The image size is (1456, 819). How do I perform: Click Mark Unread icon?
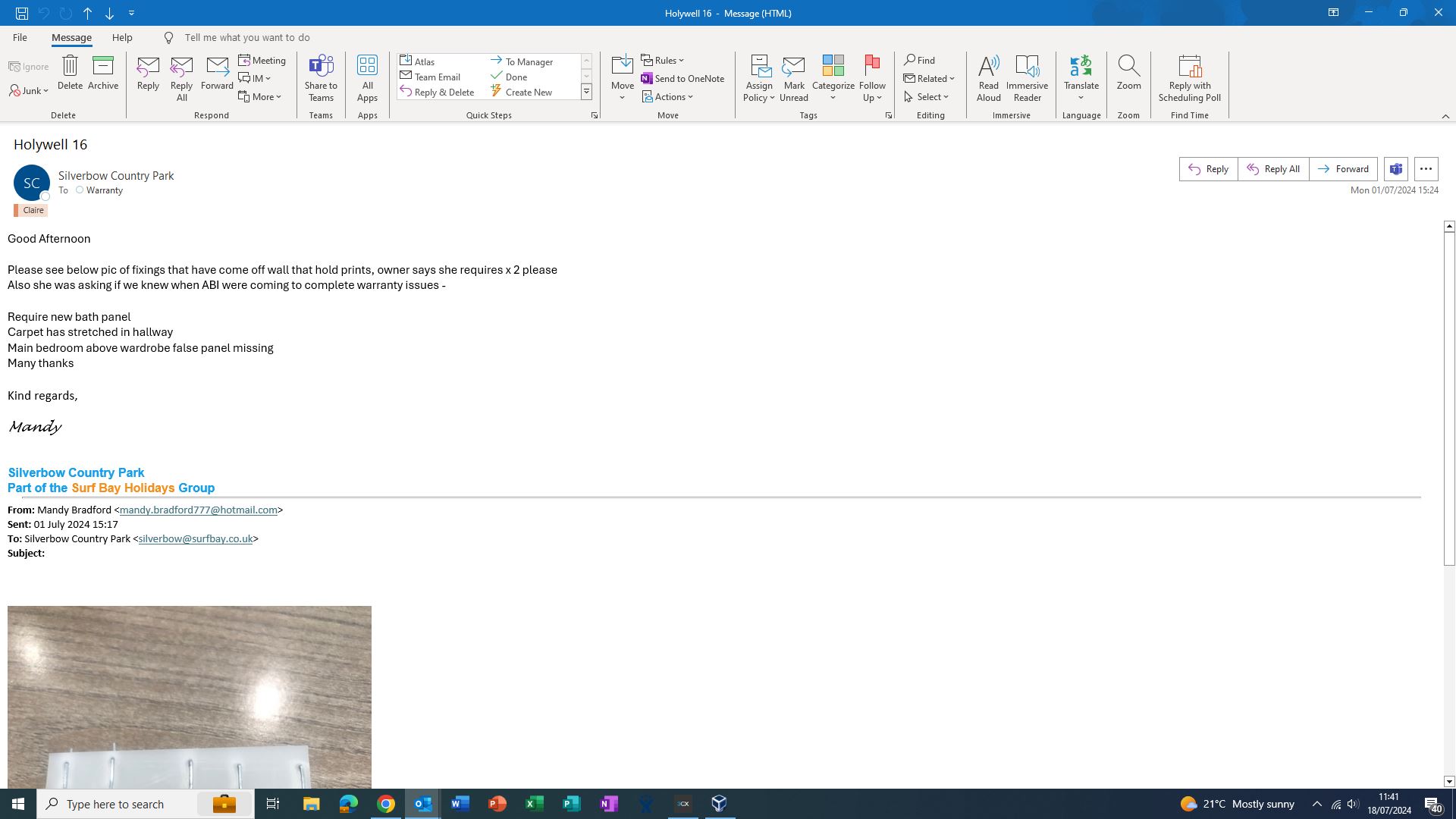(x=793, y=67)
